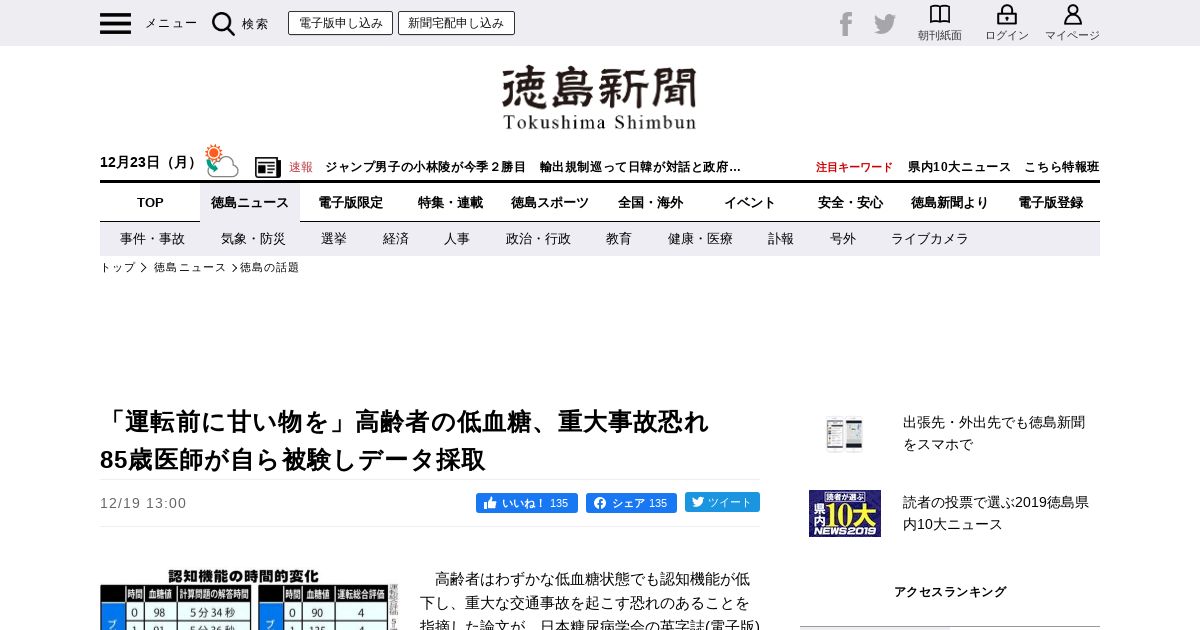Open the イベント navigation tab

pos(750,202)
